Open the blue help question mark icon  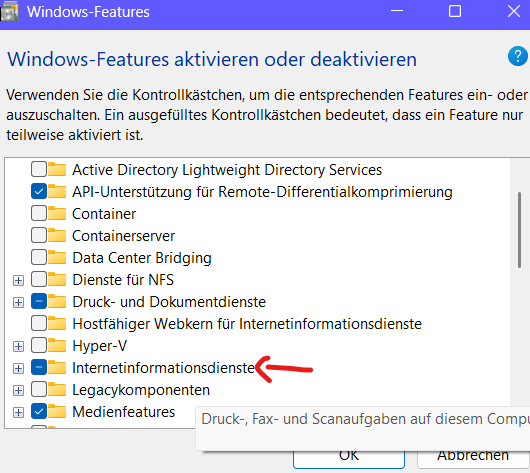pyautogui.click(x=517, y=56)
